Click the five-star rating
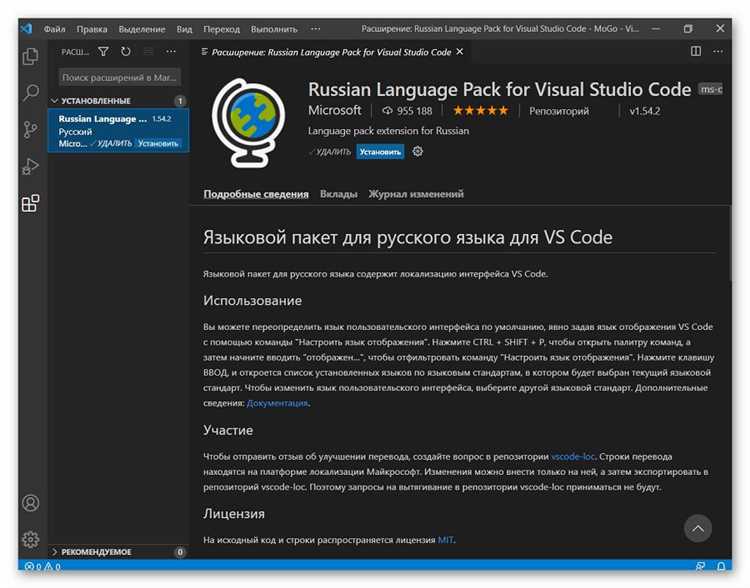 (x=480, y=111)
